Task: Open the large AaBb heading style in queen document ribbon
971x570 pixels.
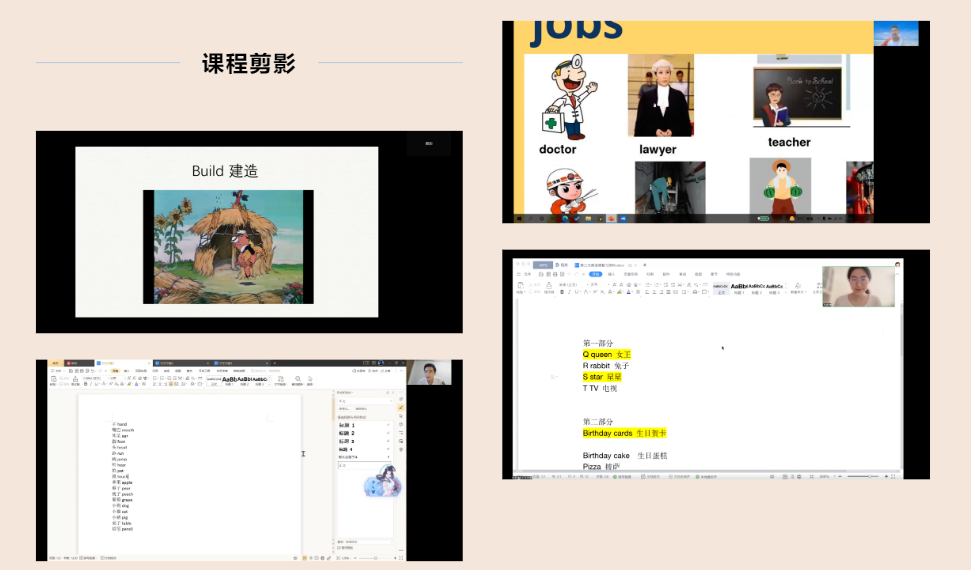Action: [740, 286]
